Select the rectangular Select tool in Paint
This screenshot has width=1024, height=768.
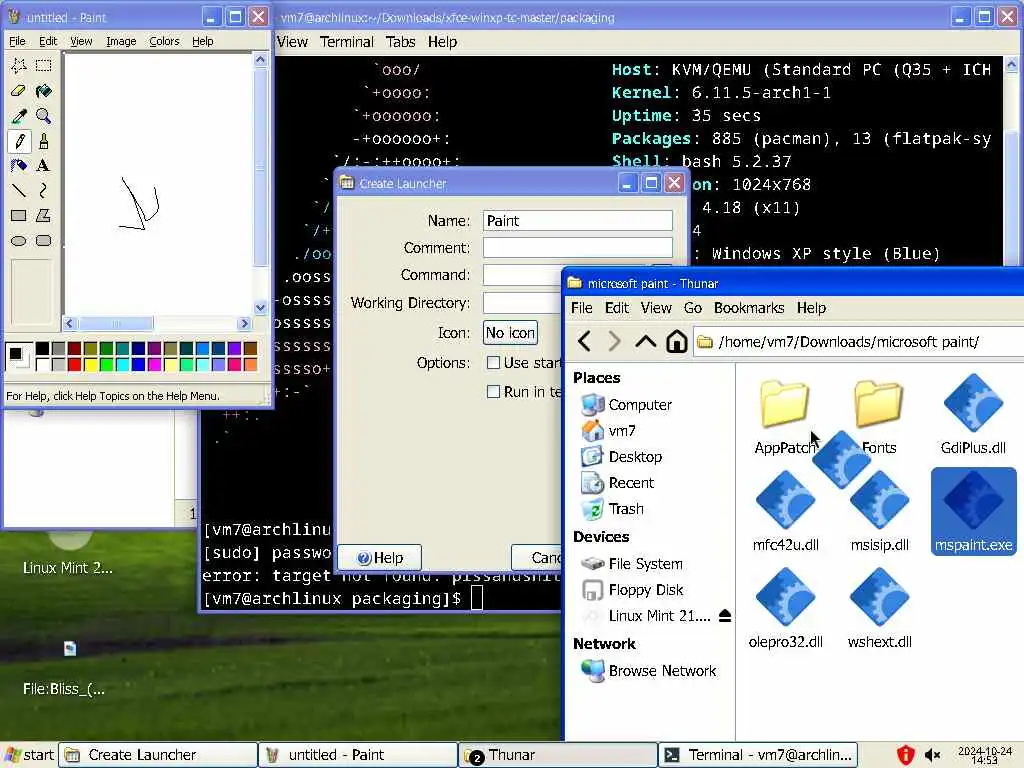point(44,65)
